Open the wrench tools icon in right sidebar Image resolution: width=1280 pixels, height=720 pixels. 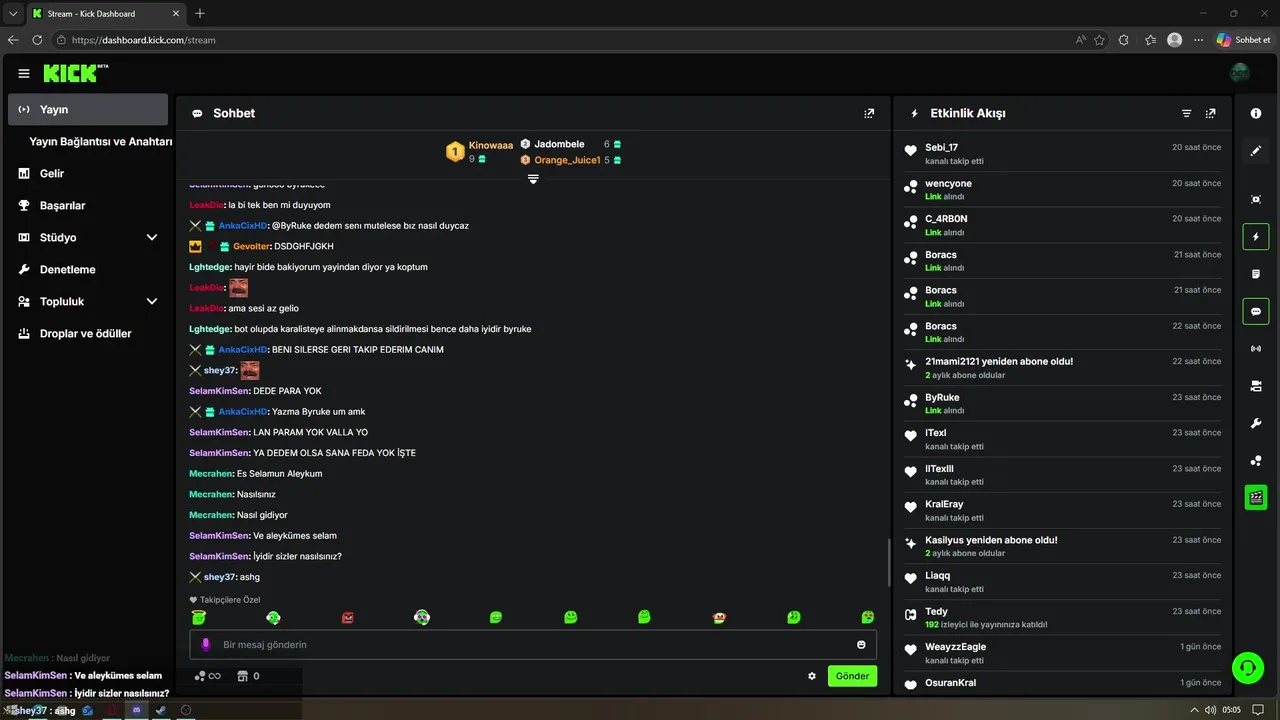[1256, 423]
